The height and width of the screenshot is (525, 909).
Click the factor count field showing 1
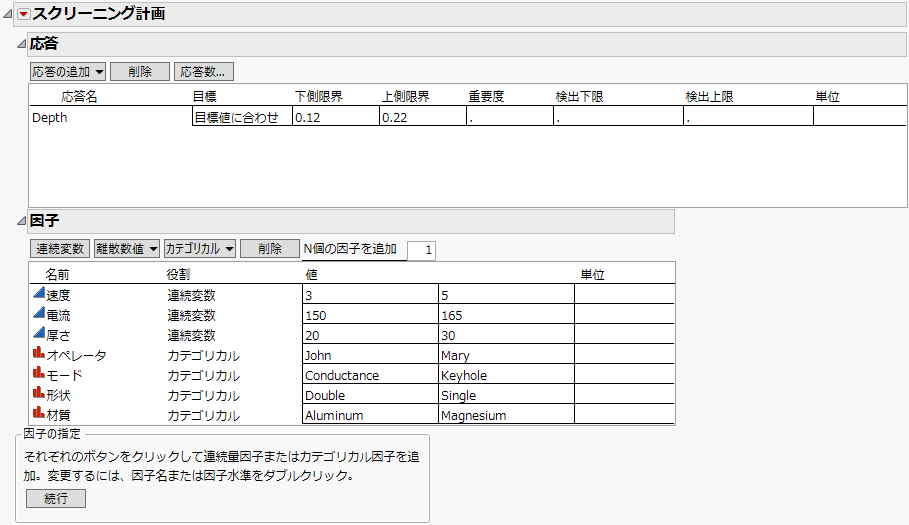coord(421,250)
